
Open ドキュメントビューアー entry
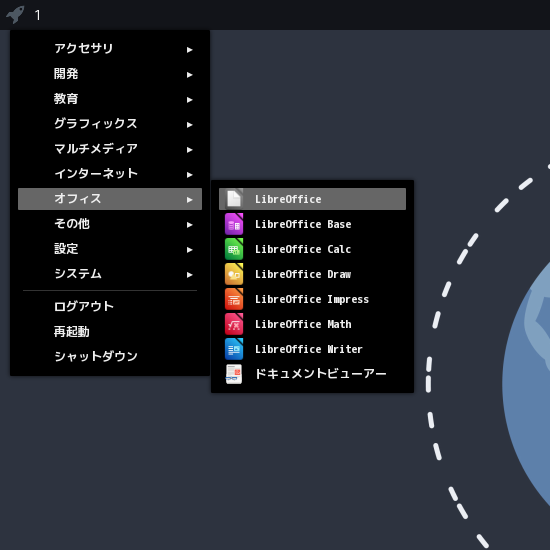[312, 374]
